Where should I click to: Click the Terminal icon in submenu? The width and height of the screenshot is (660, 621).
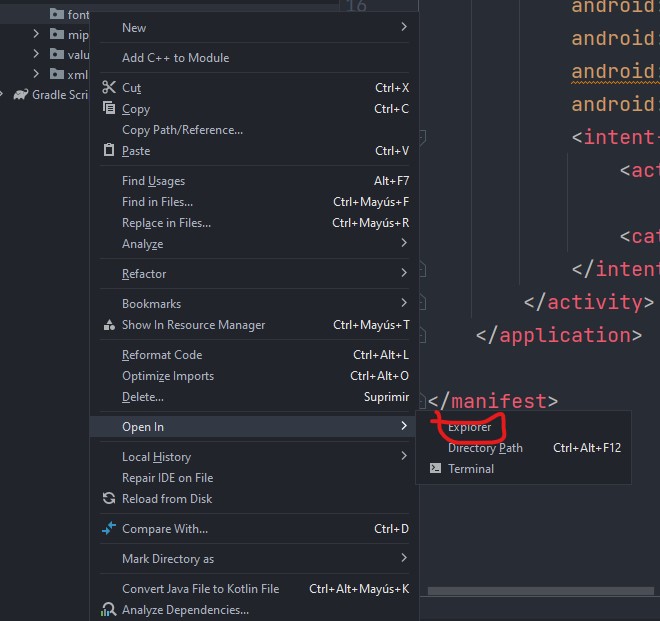pos(435,469)
